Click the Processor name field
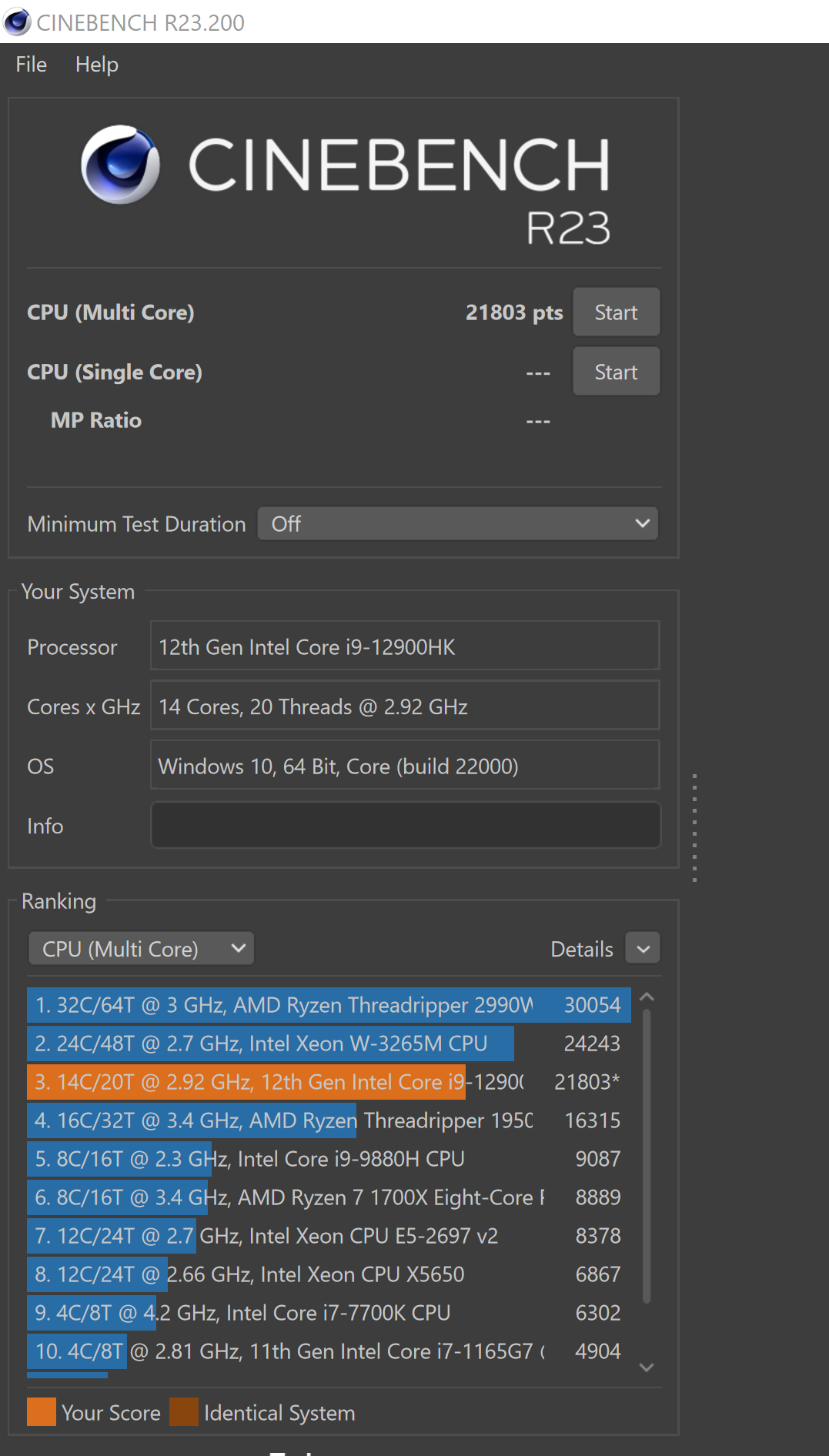Viewport: 829px width, 1456px height. [x=405, y=647]
